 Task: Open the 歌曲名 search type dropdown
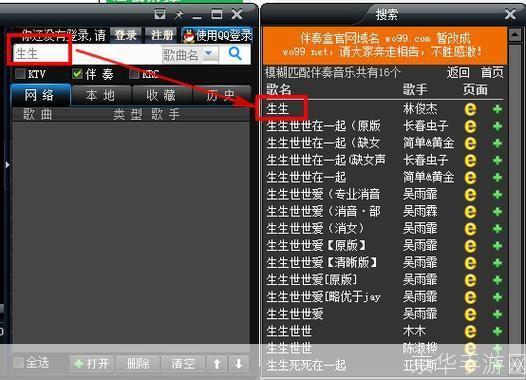click(x=210, y=55)
